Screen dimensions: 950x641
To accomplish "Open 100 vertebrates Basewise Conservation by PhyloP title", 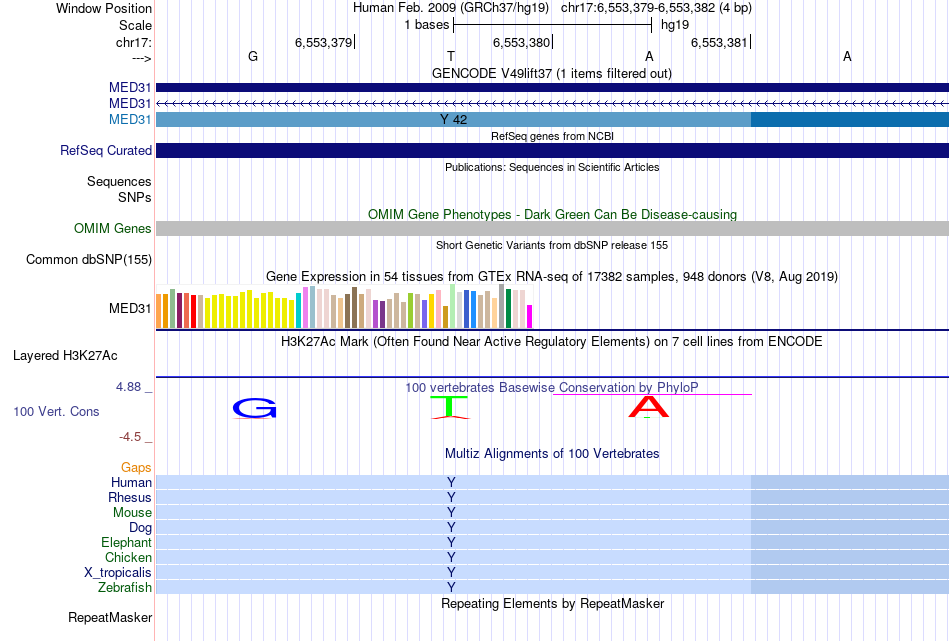I will 552,387.
